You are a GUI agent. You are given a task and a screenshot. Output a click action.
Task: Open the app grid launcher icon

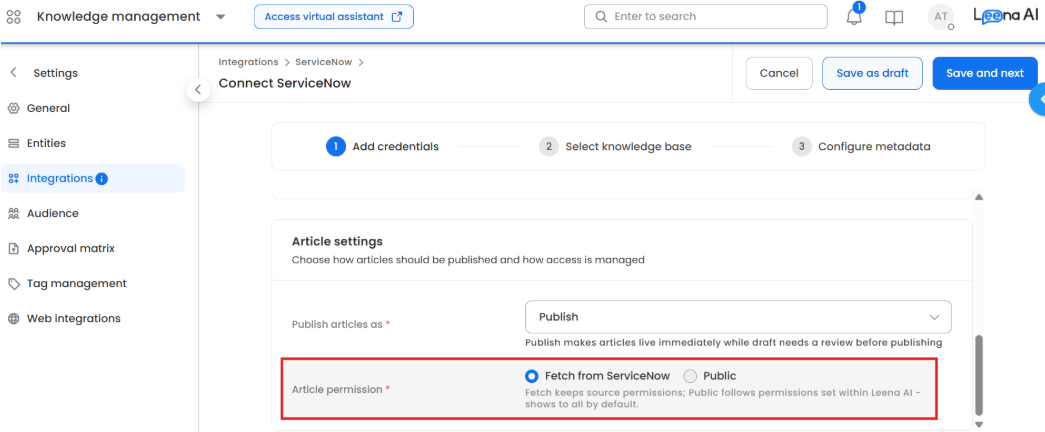pyautogui.click(x=14, y=17)
